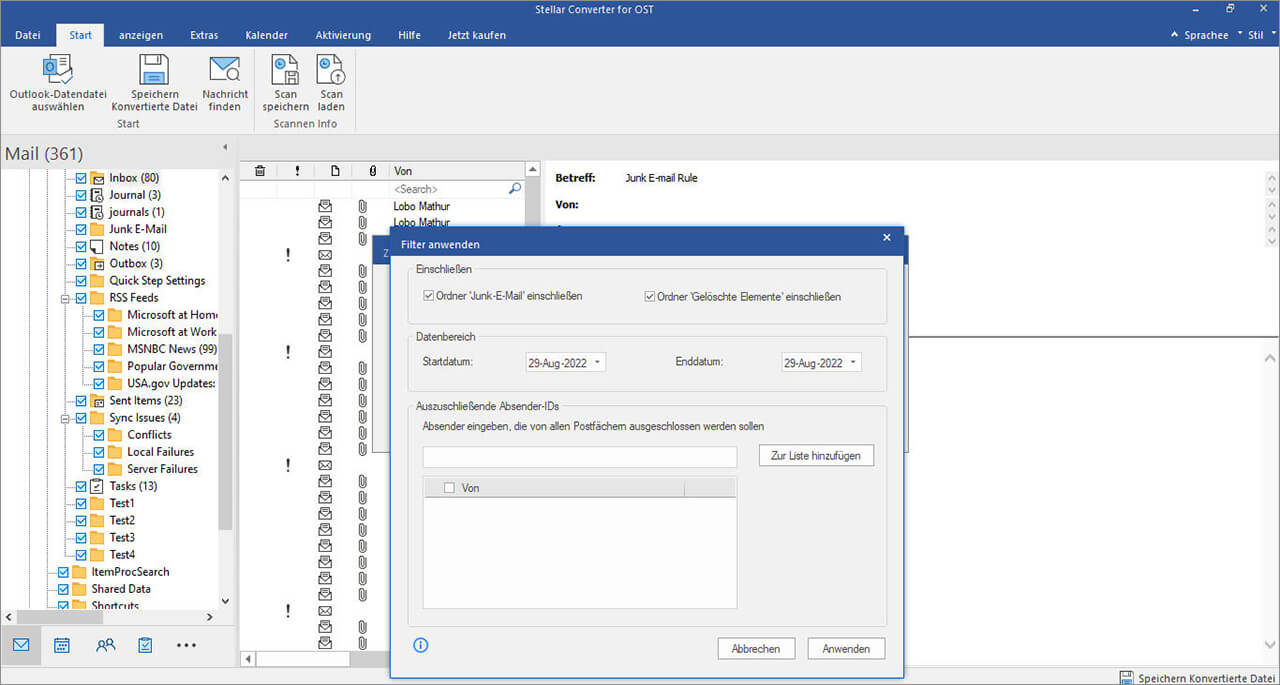Open the Jetzt kaufen tab
Viewport: 1280px width, 685px height.
point(475,35)
